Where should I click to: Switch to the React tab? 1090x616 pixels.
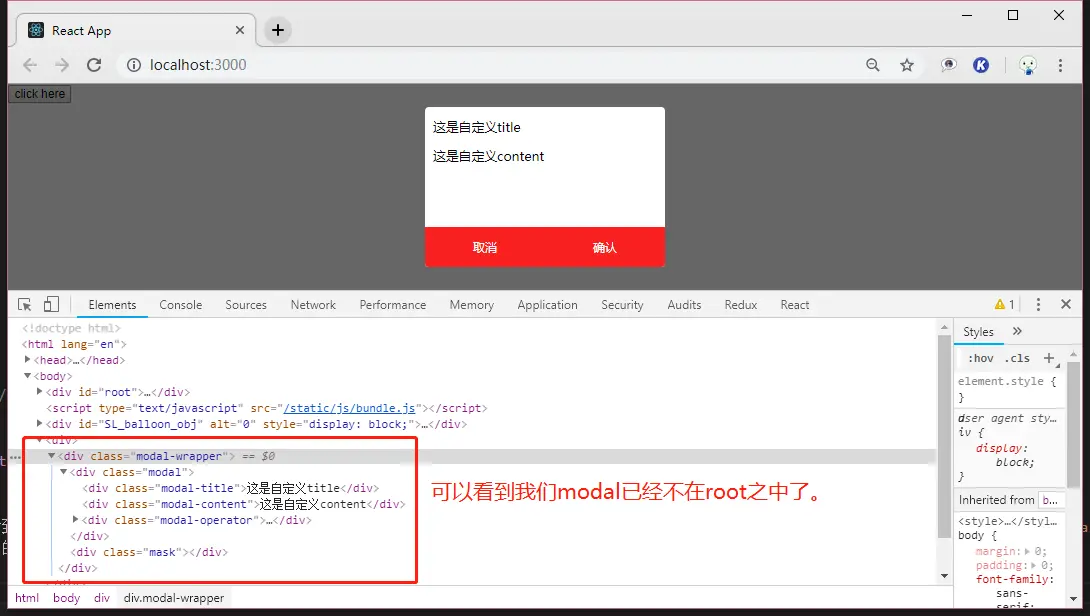point(795,305)
